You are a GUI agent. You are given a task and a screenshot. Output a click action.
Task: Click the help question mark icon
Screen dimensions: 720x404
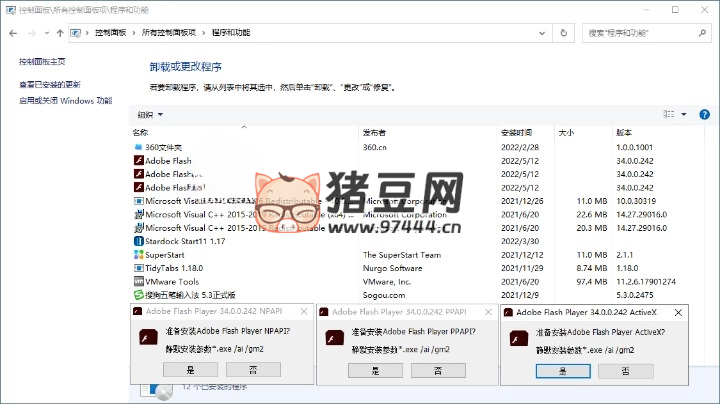(705, 115)
